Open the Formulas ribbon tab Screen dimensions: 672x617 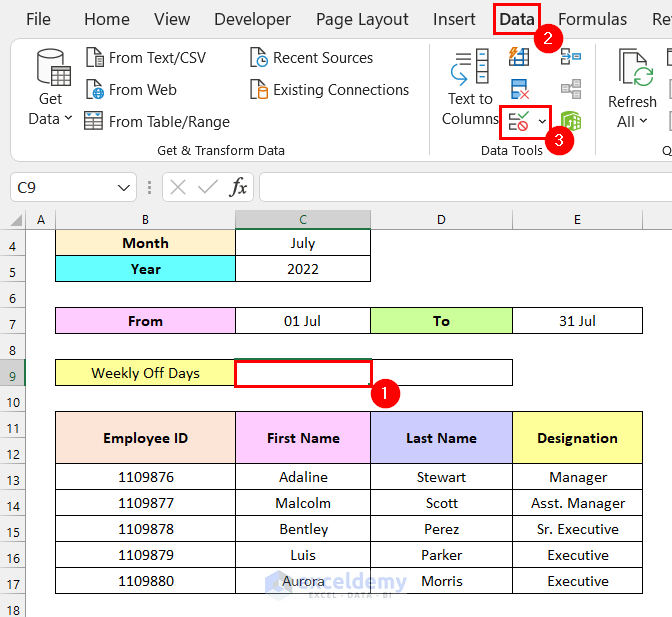point(592,19)
